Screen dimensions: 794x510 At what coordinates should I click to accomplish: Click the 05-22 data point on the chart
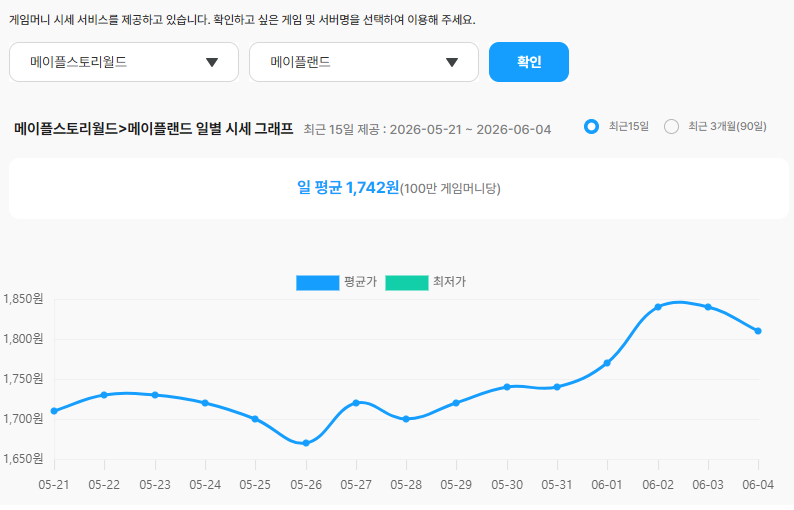coord(104,395)
